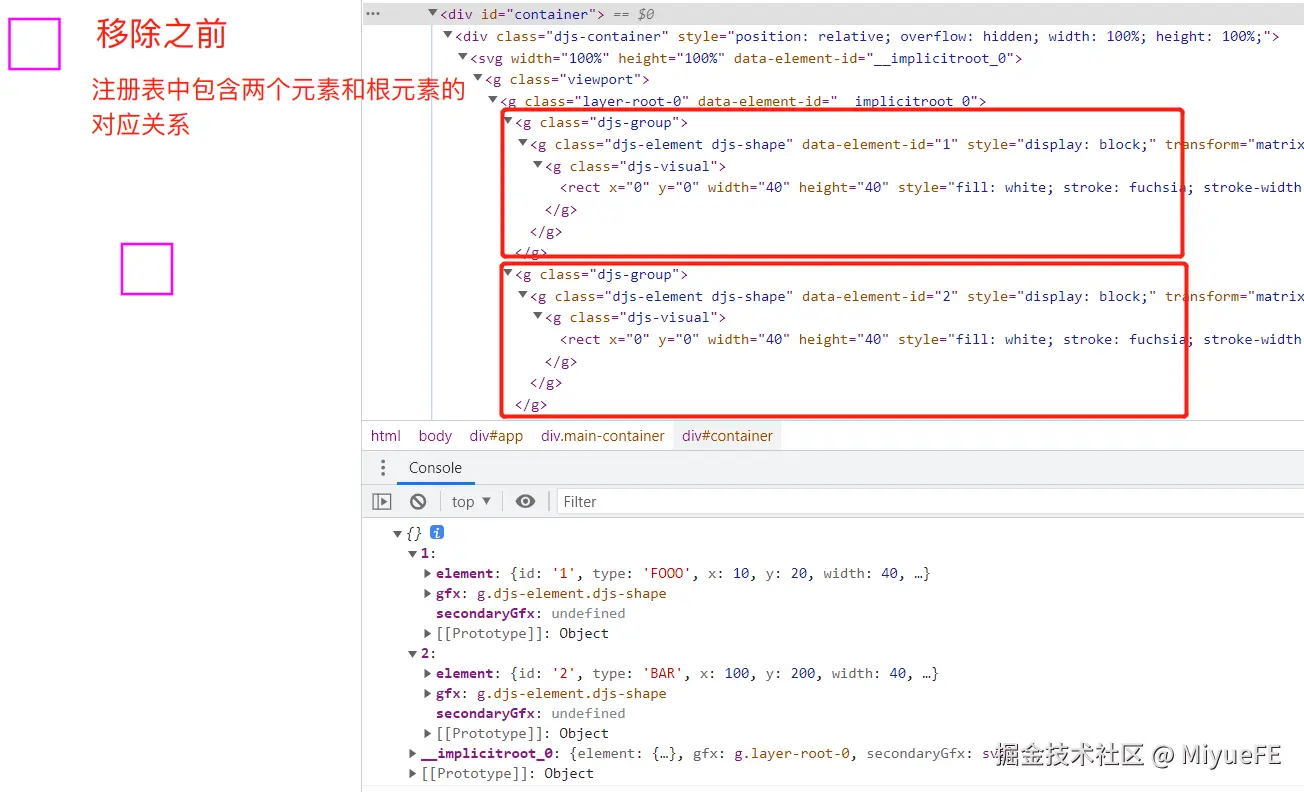
Task: Collapse the djs-group above data-element-id="2"
Action: click(508, 274)
